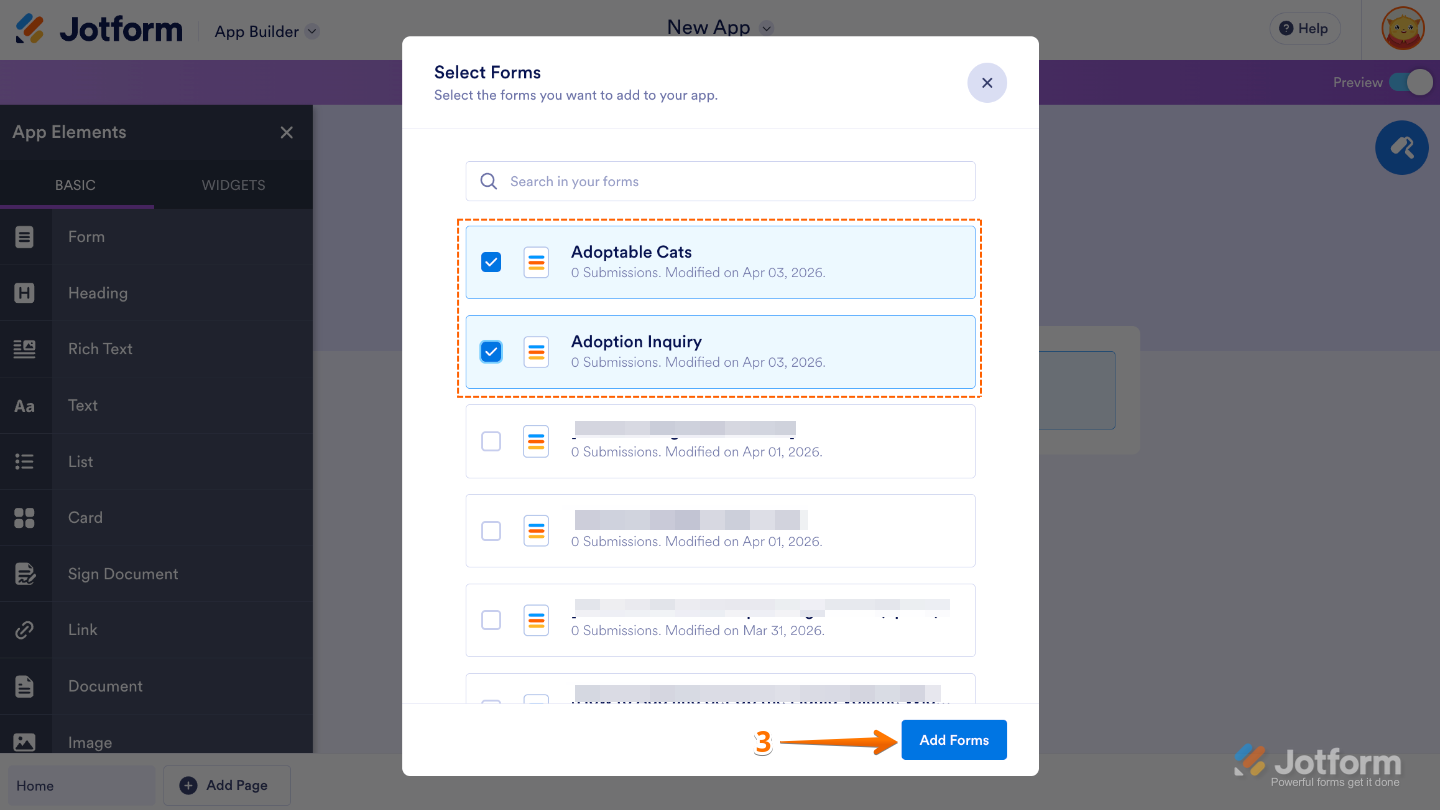This screenshot has height=810, width=1440.
Task: Open the app style customization paint roller
Action: pos(1402,147)
